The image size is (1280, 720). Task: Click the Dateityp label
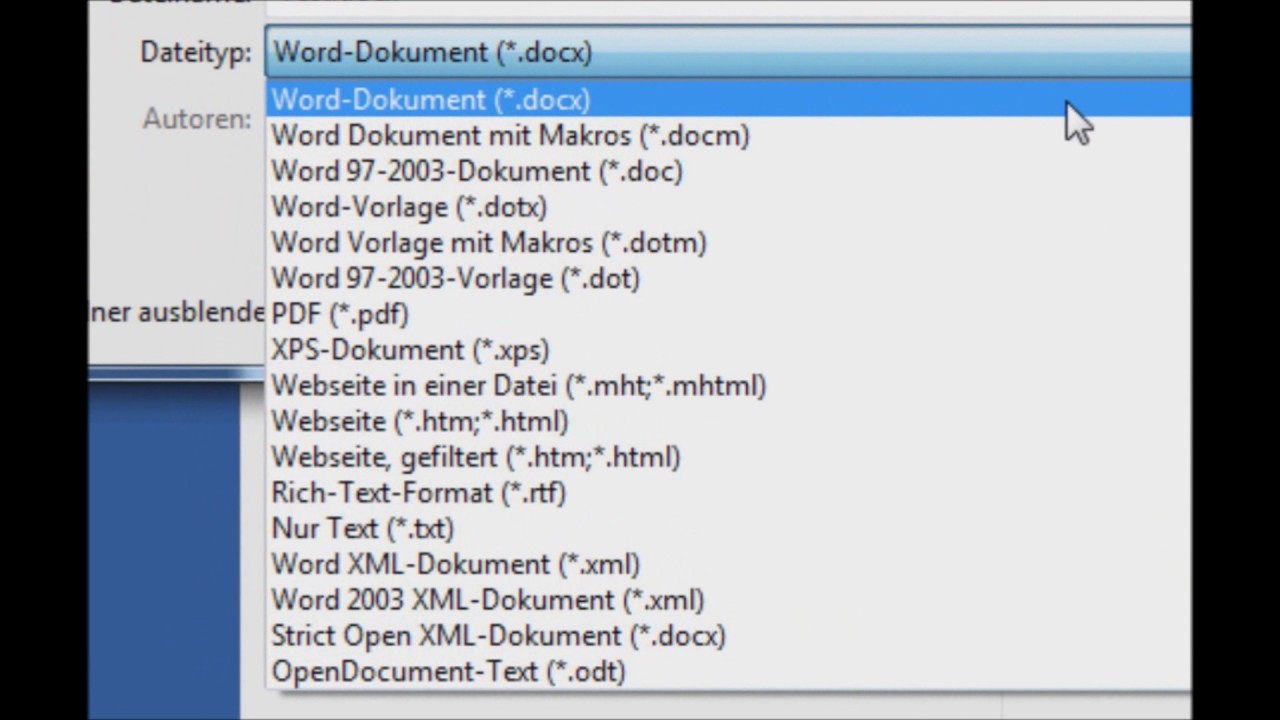(x=196, y=53)
